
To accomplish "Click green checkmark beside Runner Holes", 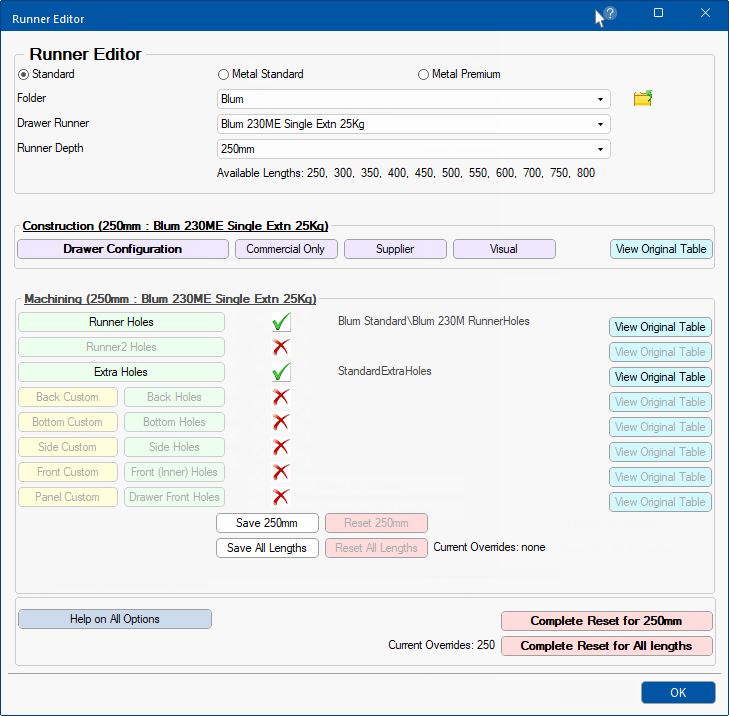I will tap(281, 322).
